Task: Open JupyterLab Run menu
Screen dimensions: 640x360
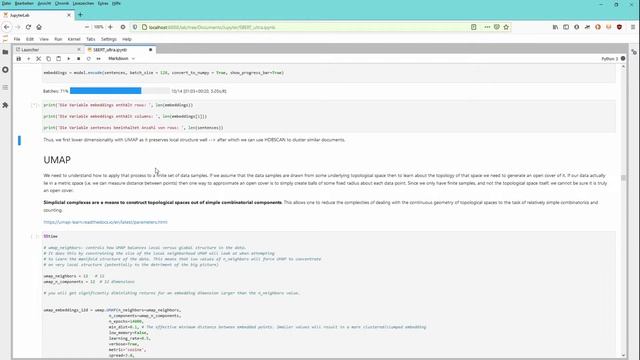Action: [58, 39]
